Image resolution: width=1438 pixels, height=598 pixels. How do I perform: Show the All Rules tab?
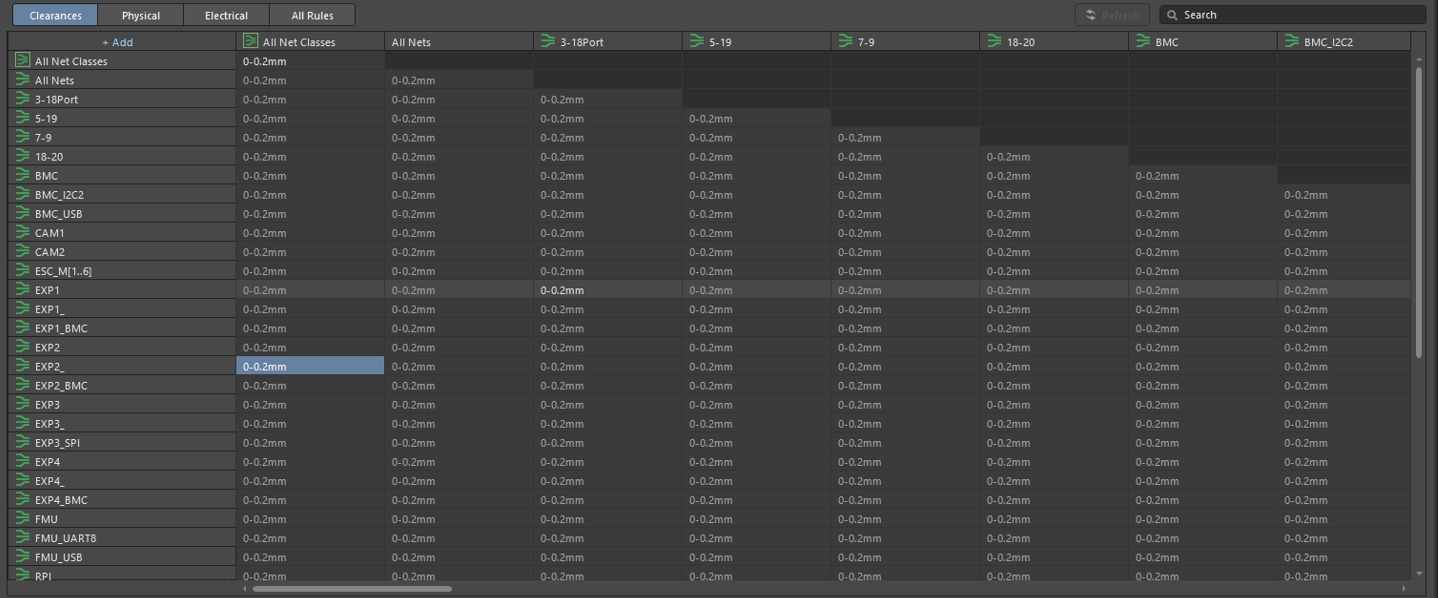click(x=312, y=15)
